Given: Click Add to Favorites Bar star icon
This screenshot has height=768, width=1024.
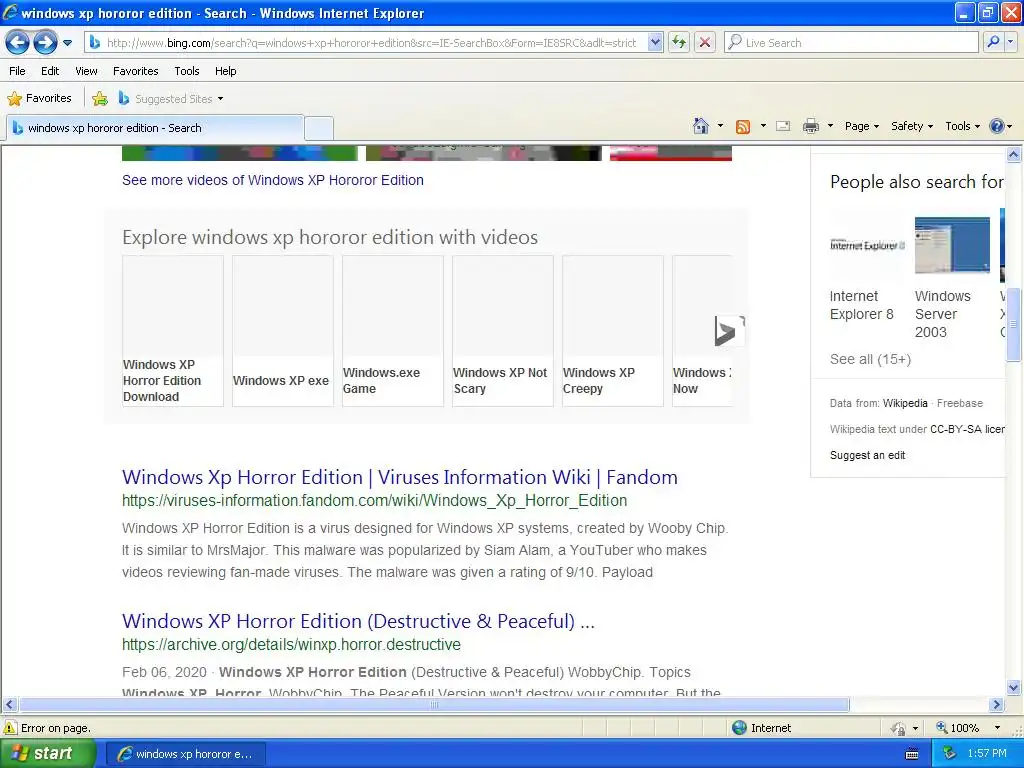Looking at the screenshot, I should (100, 99).
